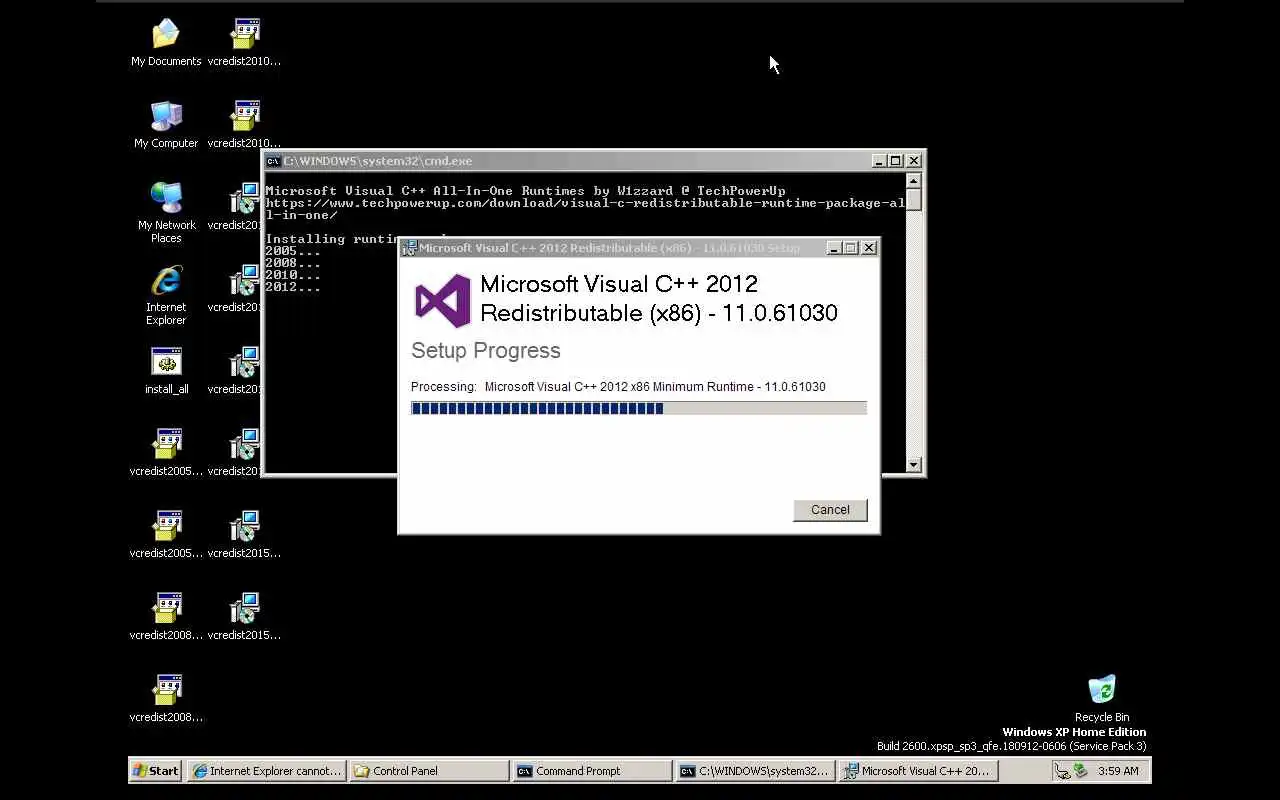Click the 'All-In-One Runtimes by W1zzard' line
This screenshot has width=1280, height=800.
click(x=525, y=191)
